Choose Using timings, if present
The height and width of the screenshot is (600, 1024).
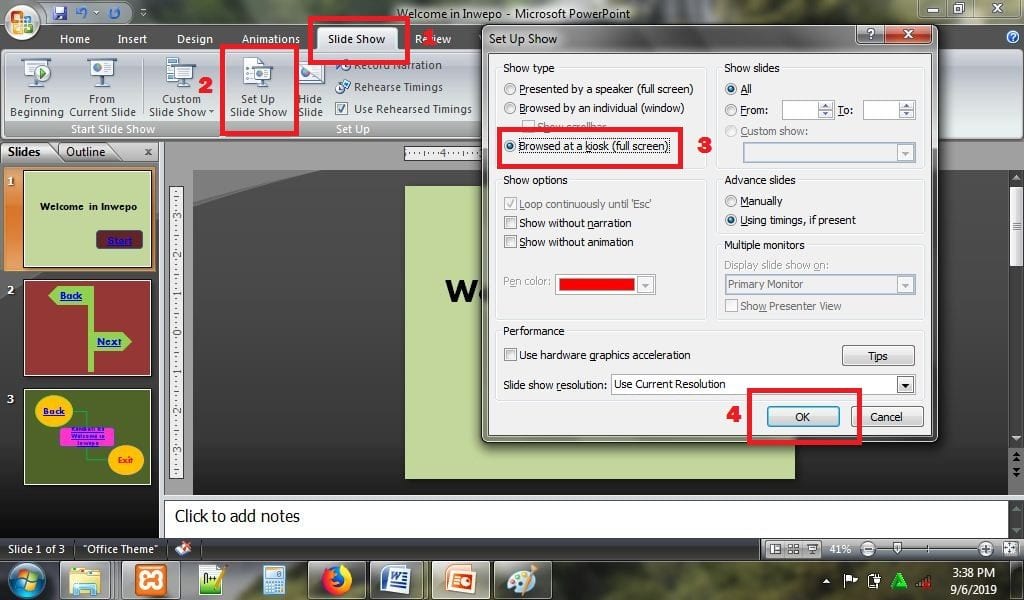click(790, 220)
